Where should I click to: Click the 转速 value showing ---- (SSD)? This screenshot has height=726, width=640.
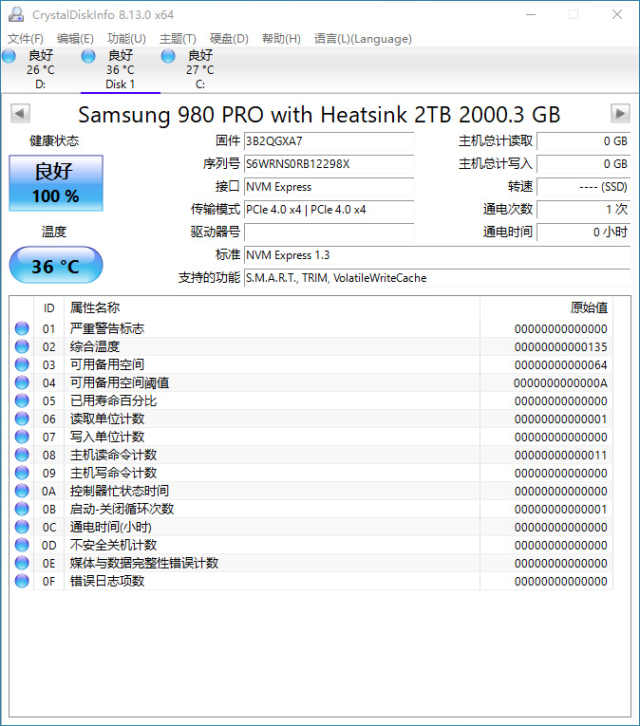[584, 187]
